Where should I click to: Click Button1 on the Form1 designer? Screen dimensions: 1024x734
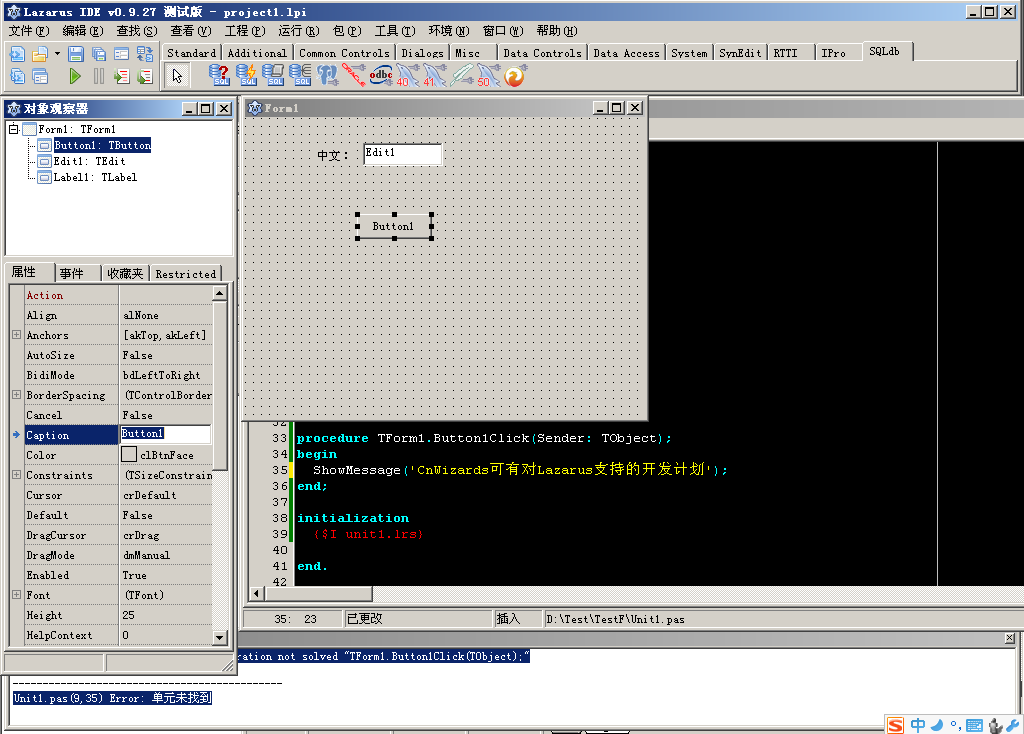pyautogui.click(x=393, y=227)
